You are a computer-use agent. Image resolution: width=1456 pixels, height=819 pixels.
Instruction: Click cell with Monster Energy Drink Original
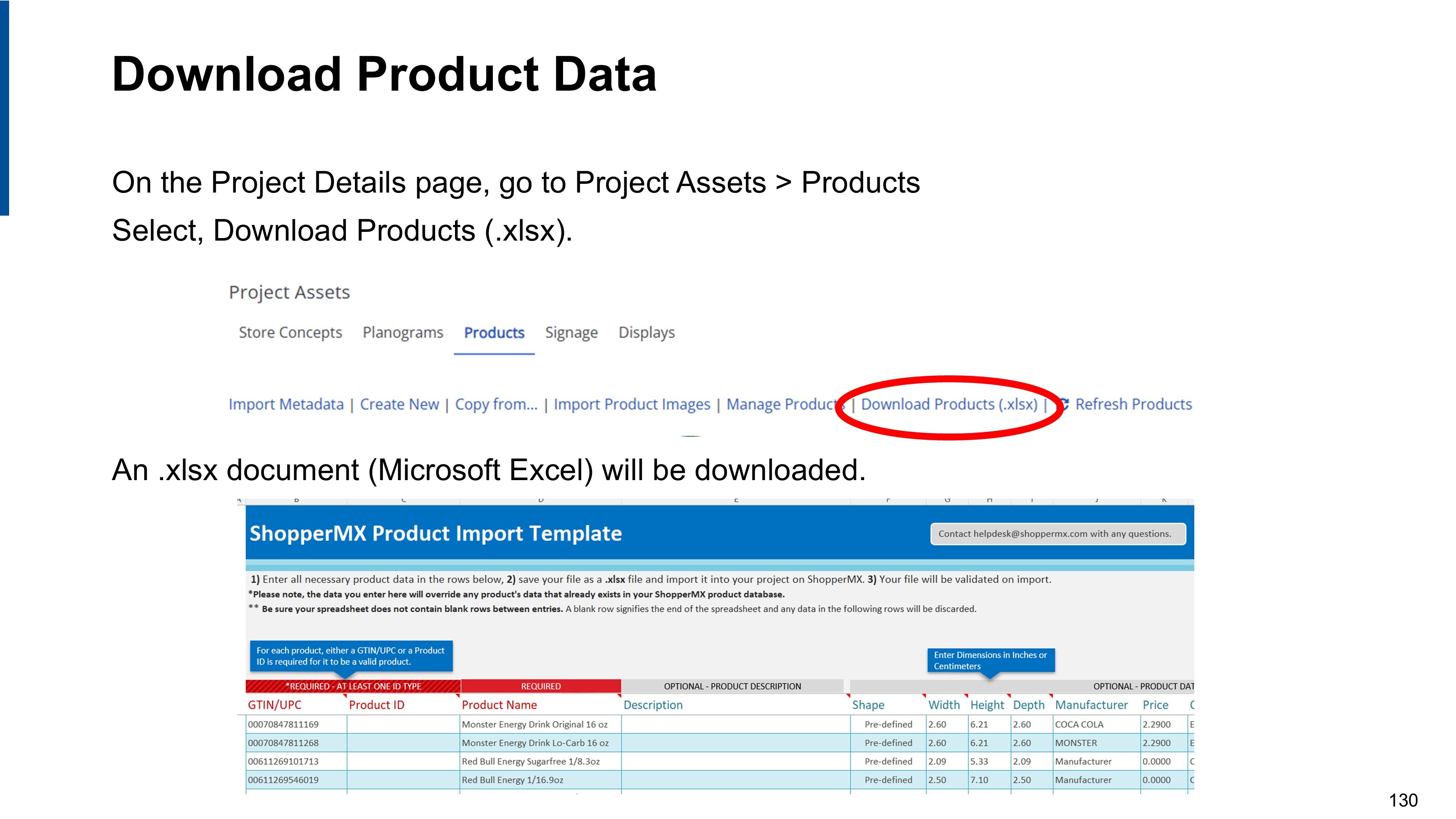point(534,724)
